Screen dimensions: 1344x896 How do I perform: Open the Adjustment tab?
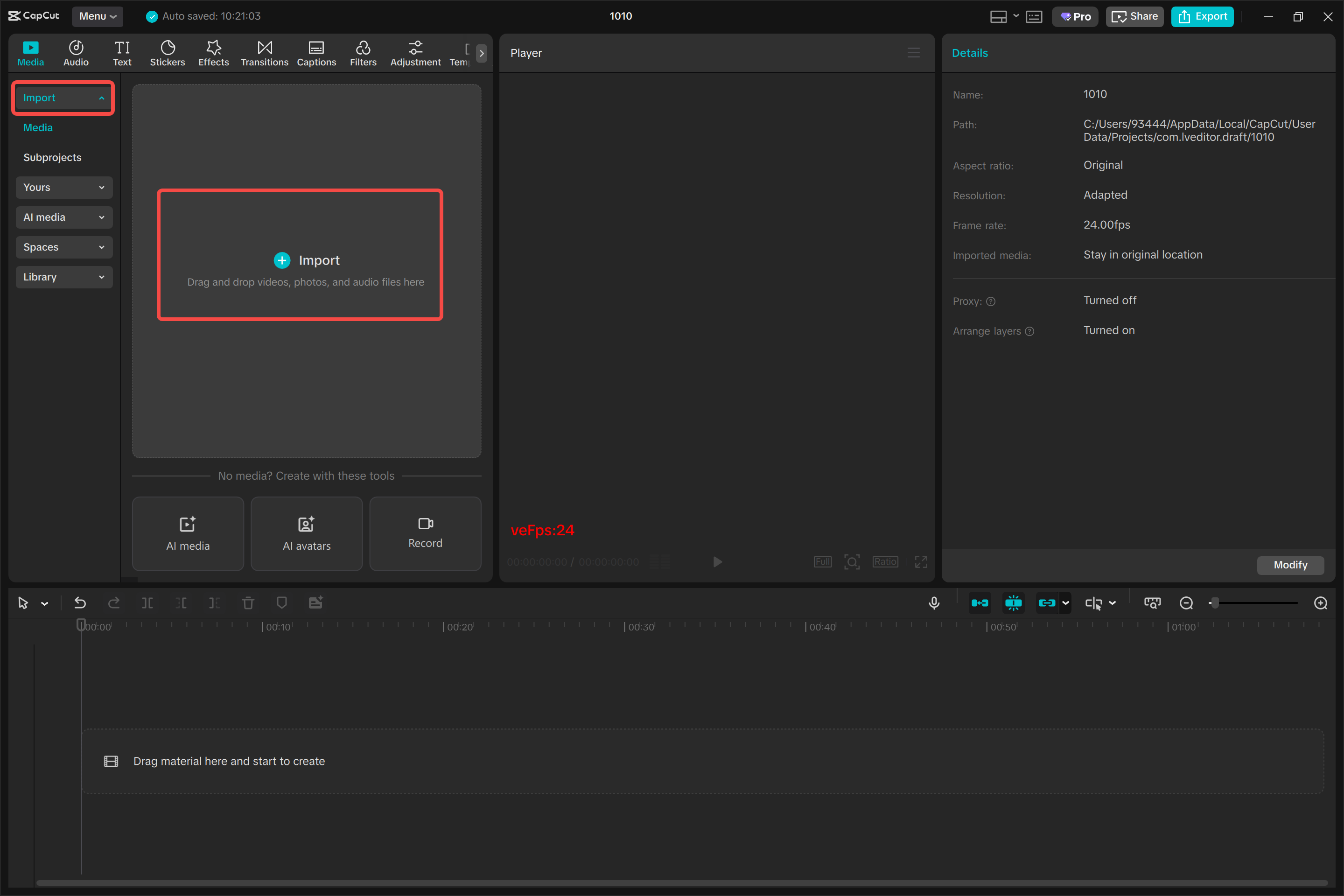415,53
